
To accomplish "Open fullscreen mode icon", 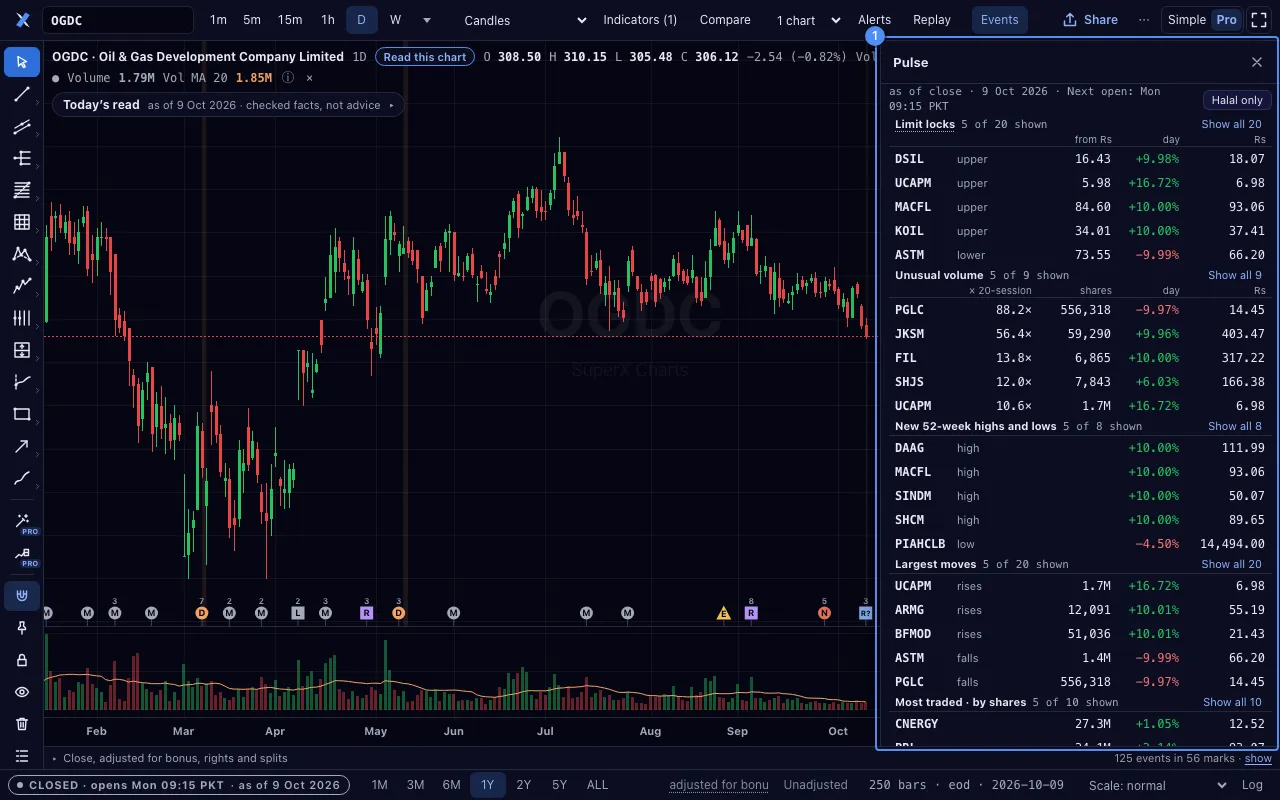I will [1259, 20].
